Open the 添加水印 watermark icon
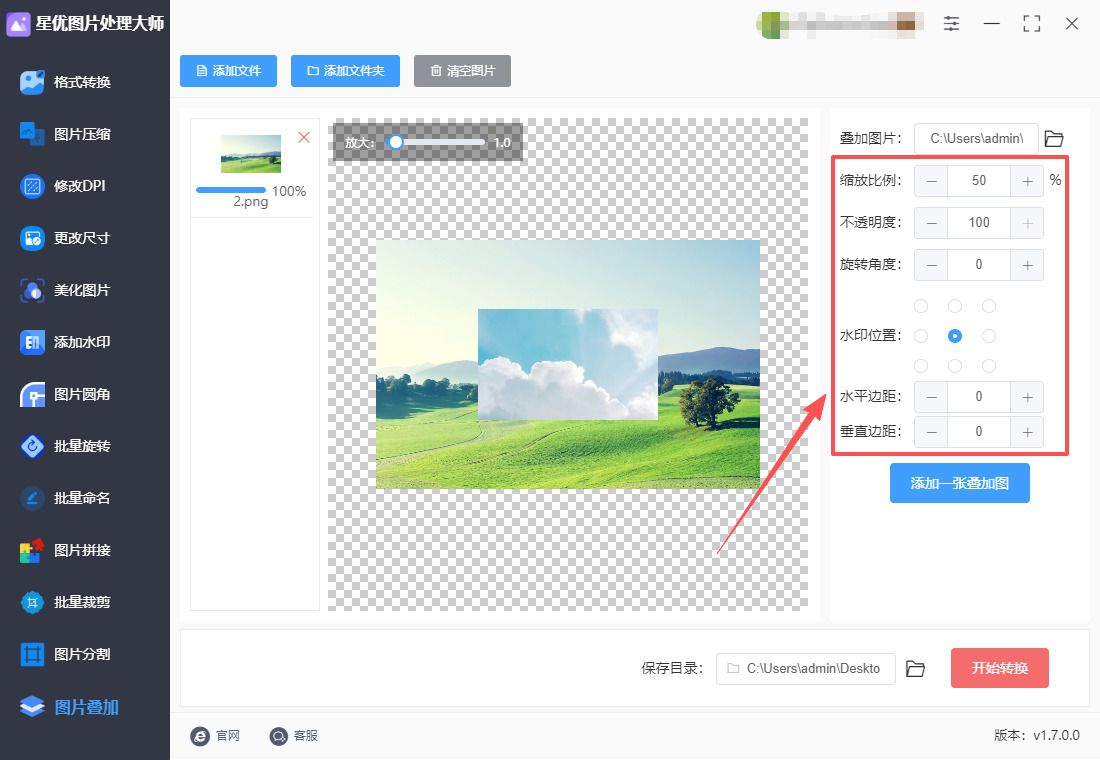Image resolution: width=1100 pixels, height=760 pixels. pyautogui.click(x=32, y=342)
